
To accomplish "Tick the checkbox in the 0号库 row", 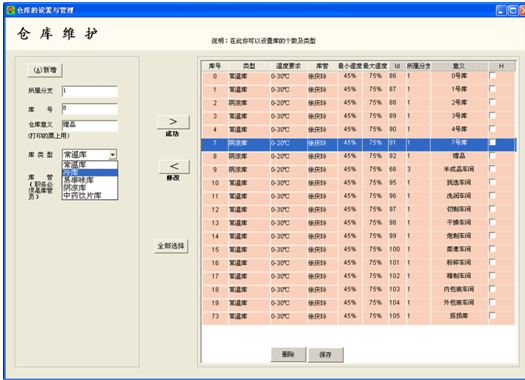I will (x=492, y=76).
